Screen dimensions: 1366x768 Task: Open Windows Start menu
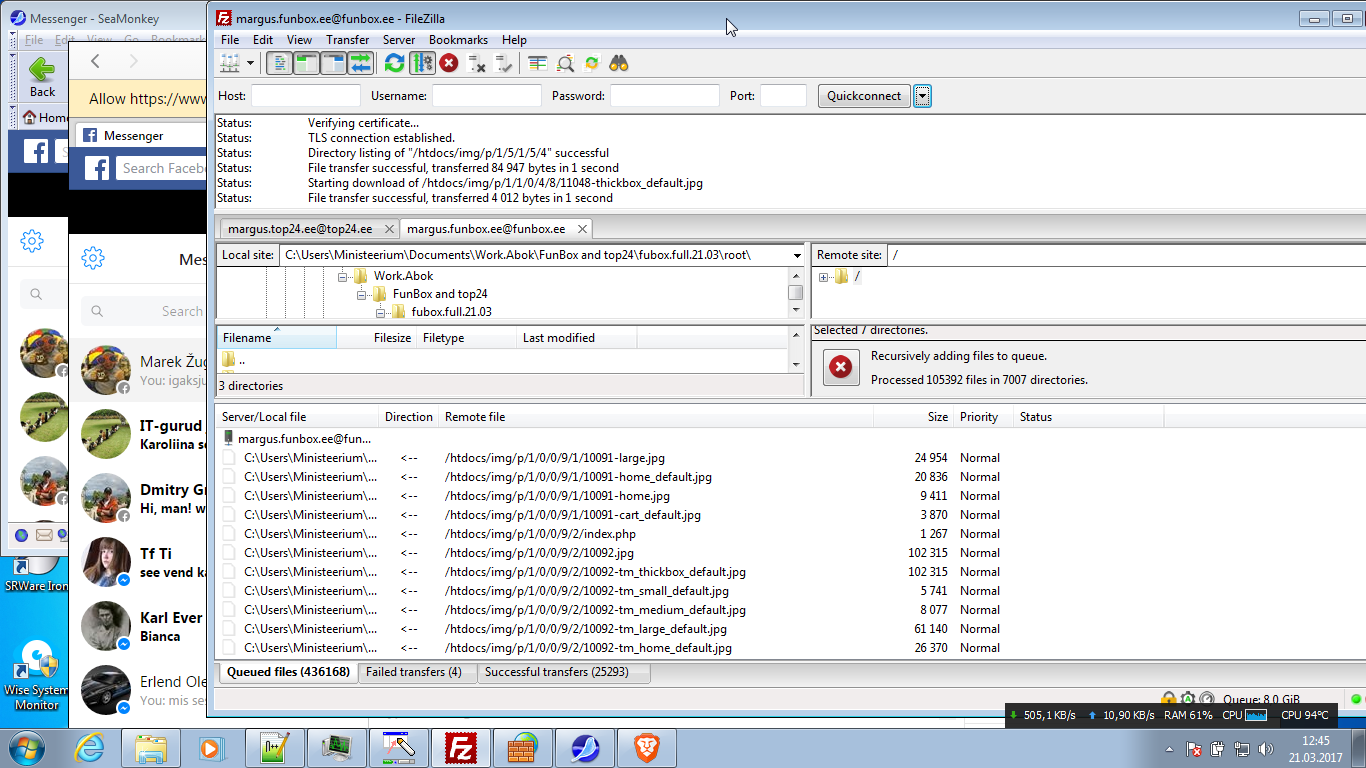(x=26, y=748)
